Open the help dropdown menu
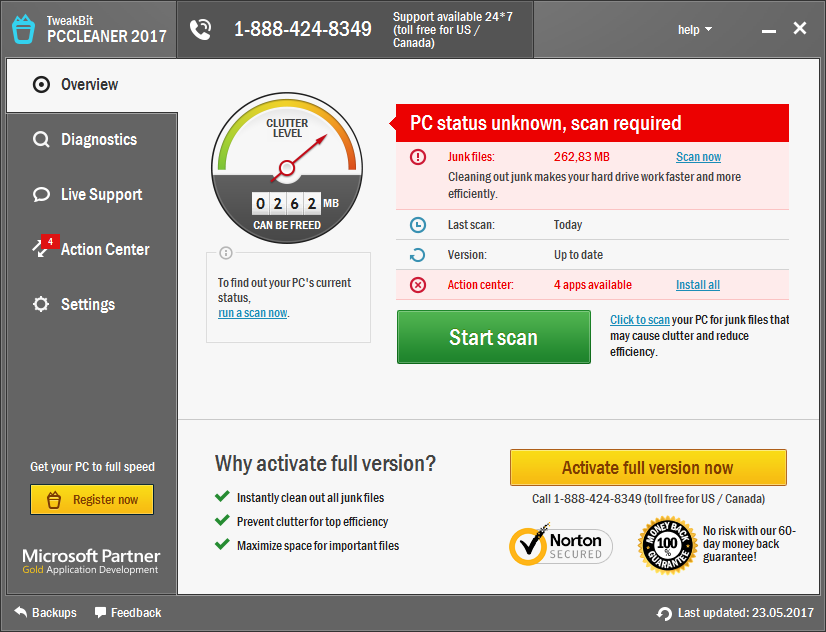 (695, 29)
